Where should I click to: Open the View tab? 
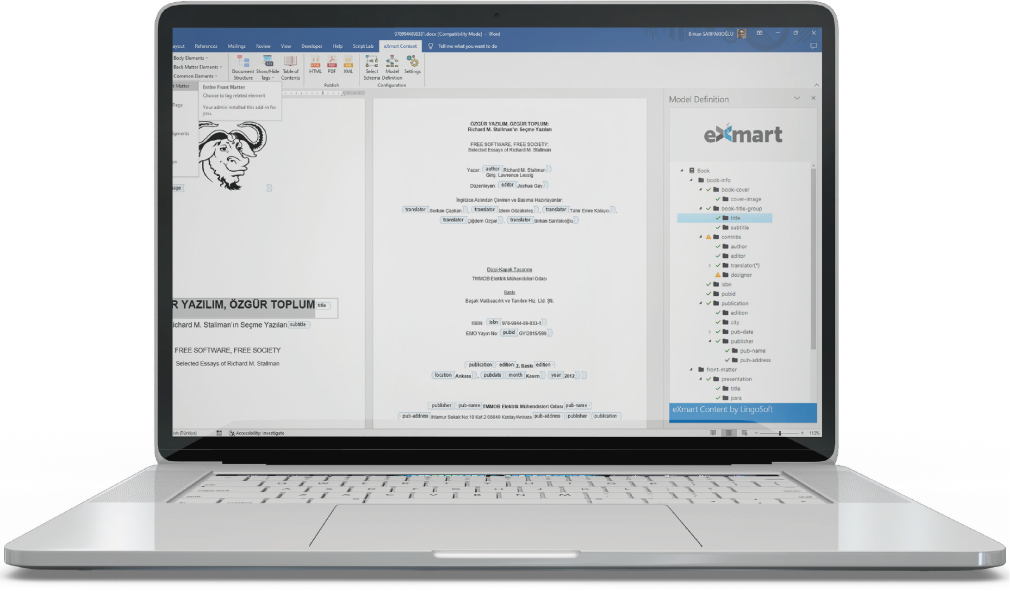(286, 46)
